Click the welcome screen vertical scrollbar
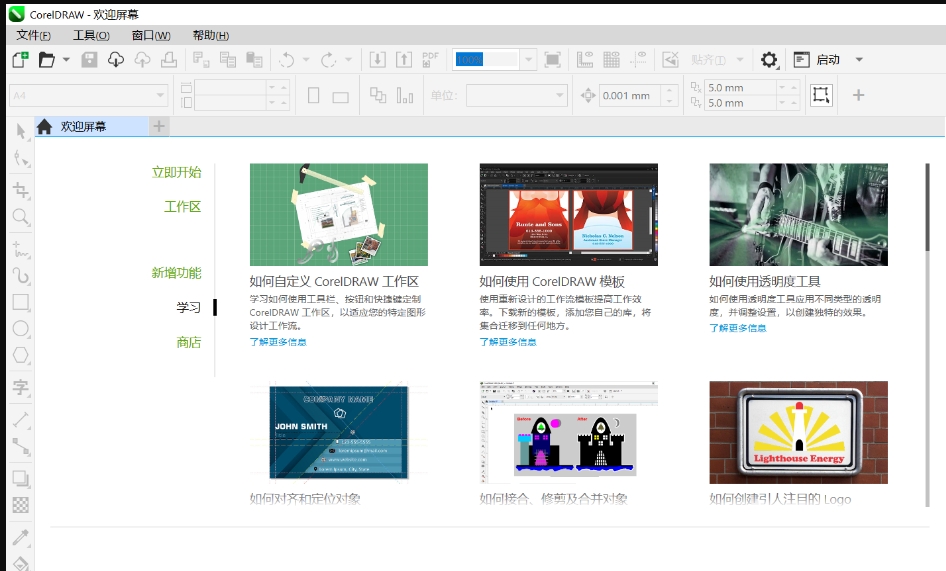This screenshot has width=946, height=571. click(x=927, y=207)
